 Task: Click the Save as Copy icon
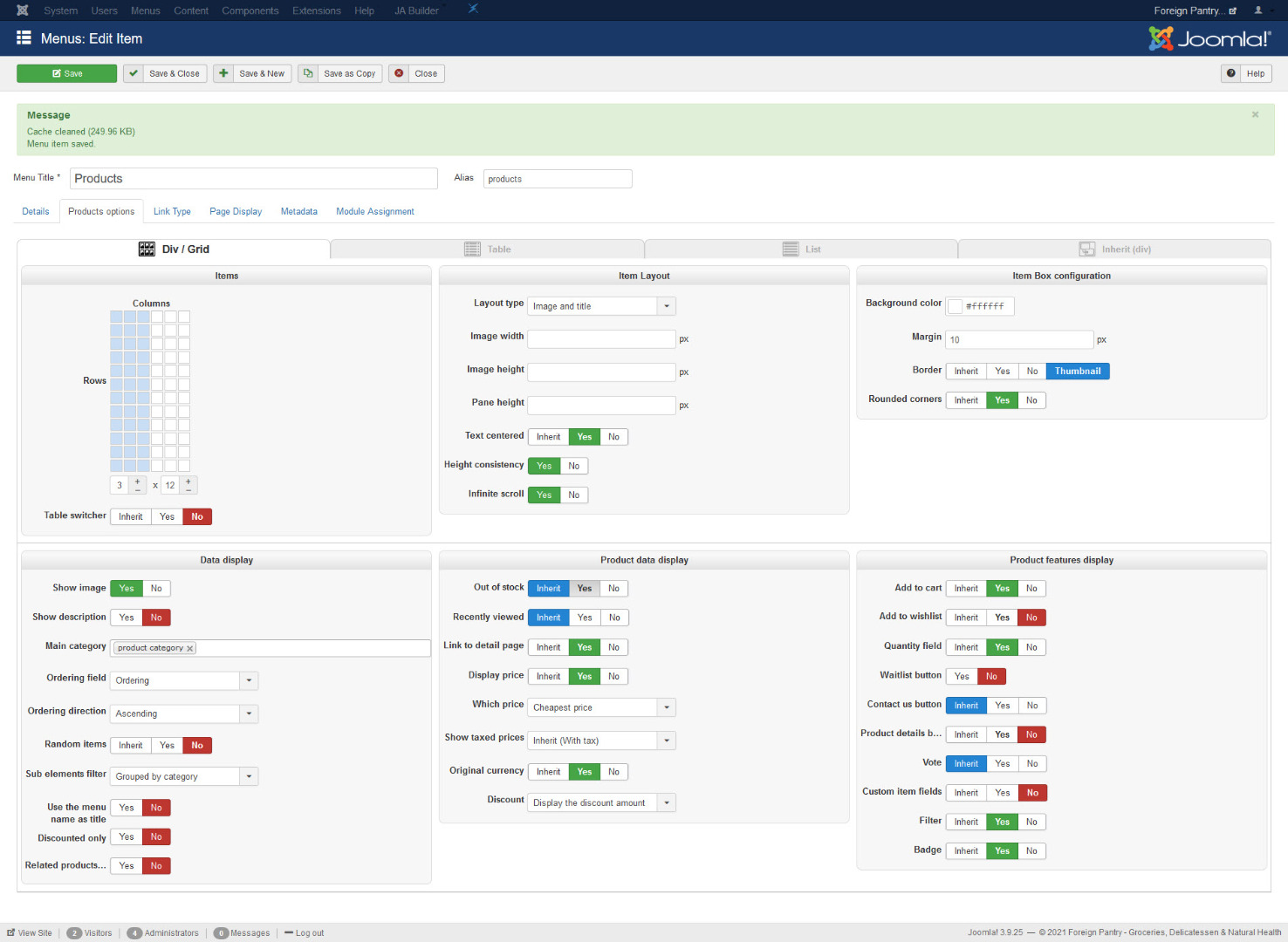pos(308,73)
